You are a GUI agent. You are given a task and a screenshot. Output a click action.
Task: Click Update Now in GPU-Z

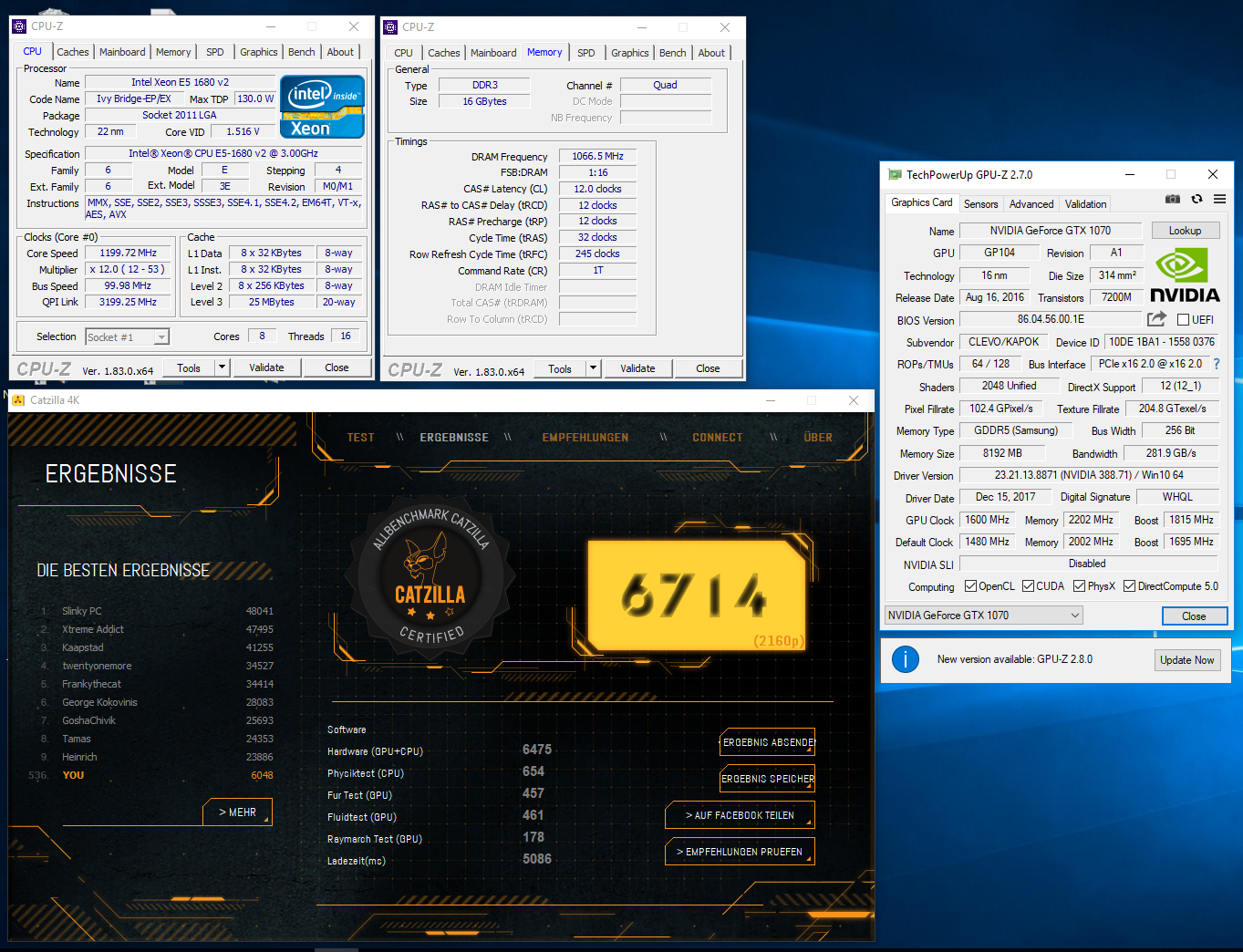[x=1186, y=660]
